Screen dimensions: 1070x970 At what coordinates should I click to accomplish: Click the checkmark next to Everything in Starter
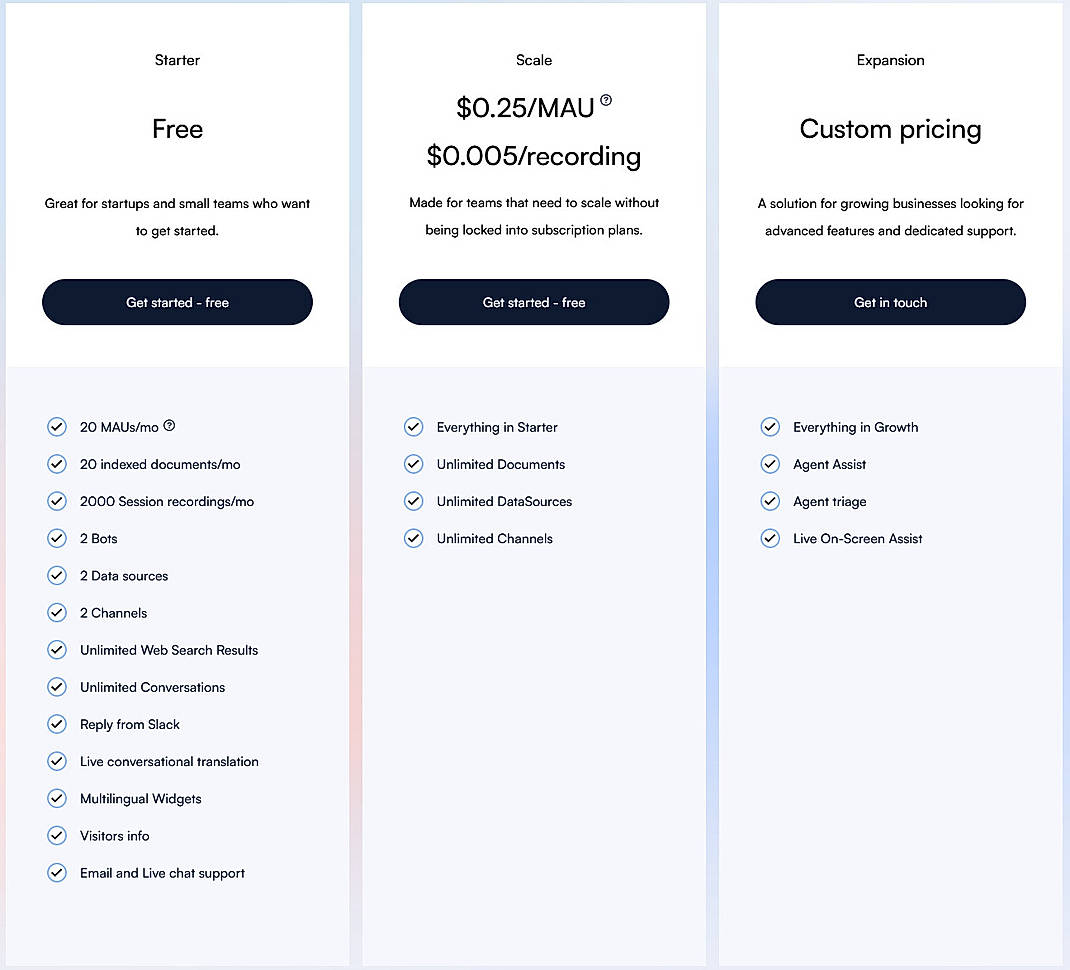[413, 427]
